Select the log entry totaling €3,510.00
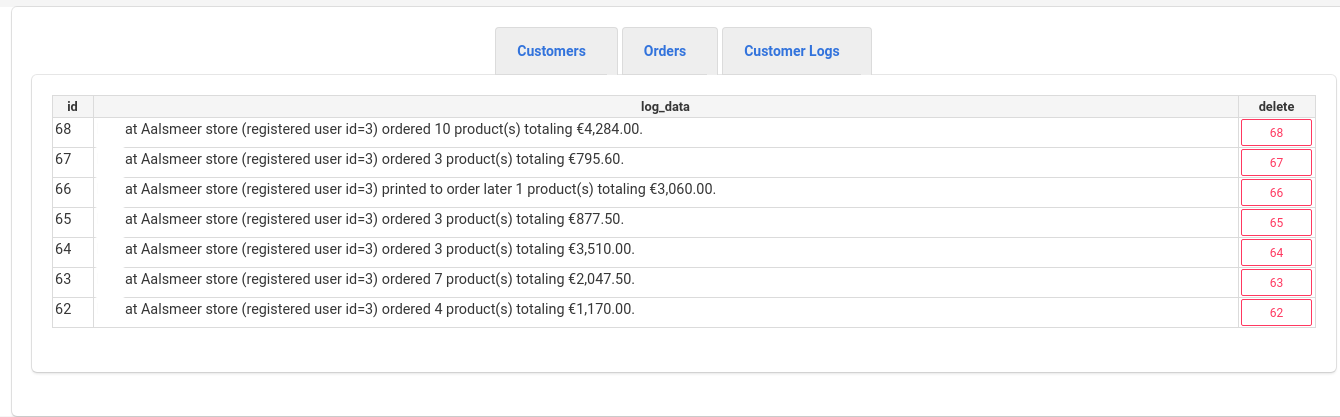 click(x=379, y=249)
